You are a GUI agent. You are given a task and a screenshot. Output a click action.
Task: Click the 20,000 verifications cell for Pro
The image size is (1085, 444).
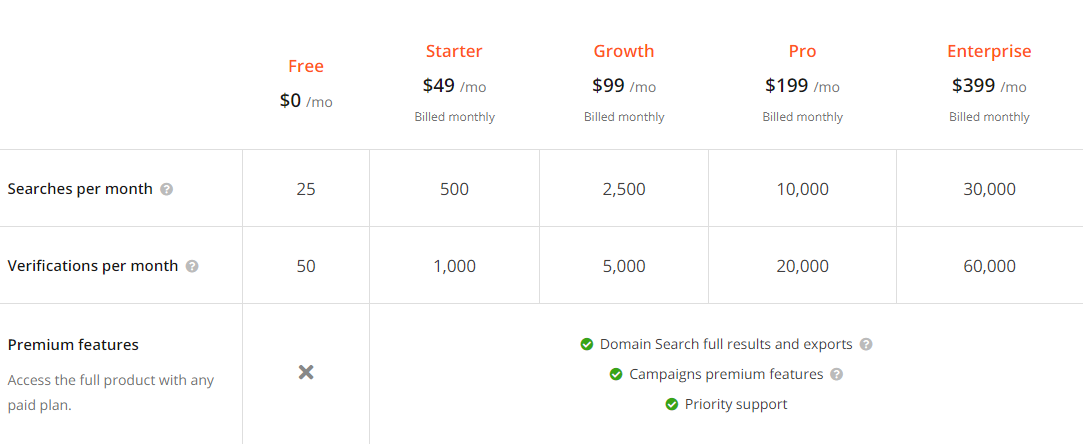tap(803, 266)
